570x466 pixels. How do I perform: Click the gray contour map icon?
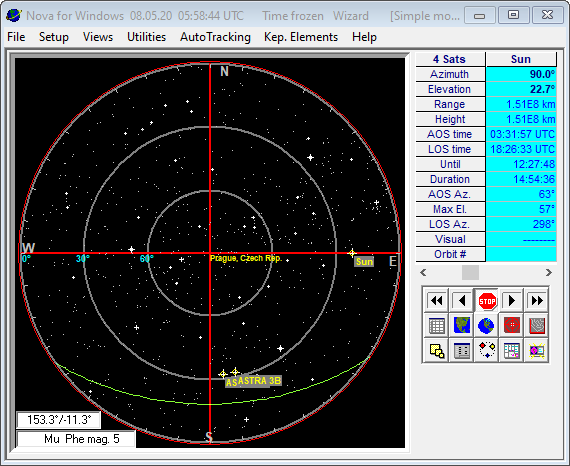coord(537,326)
